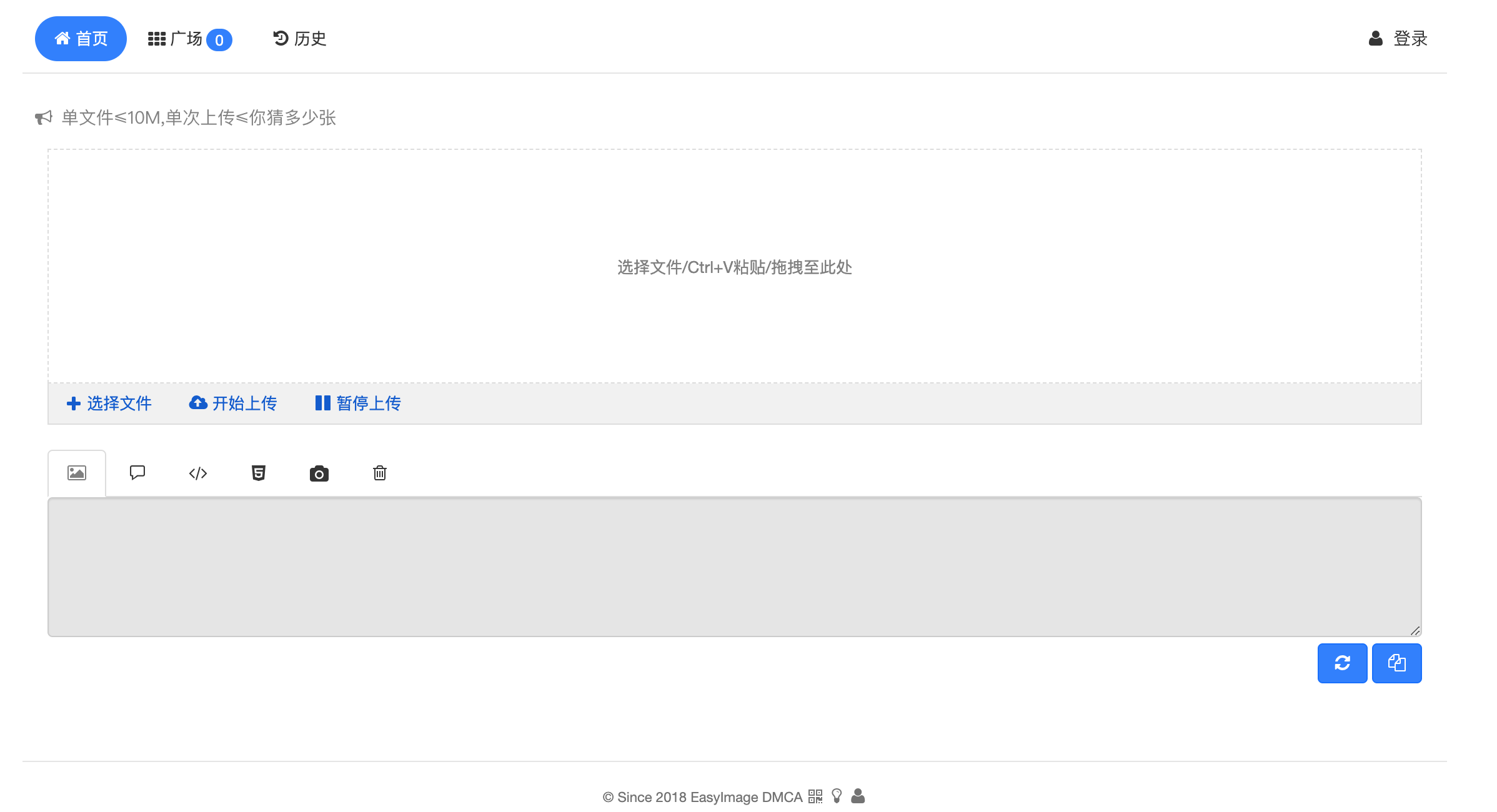Open the QR code in the footer
The width and height of the screenshot is (1497, 812).
point(815,796)
